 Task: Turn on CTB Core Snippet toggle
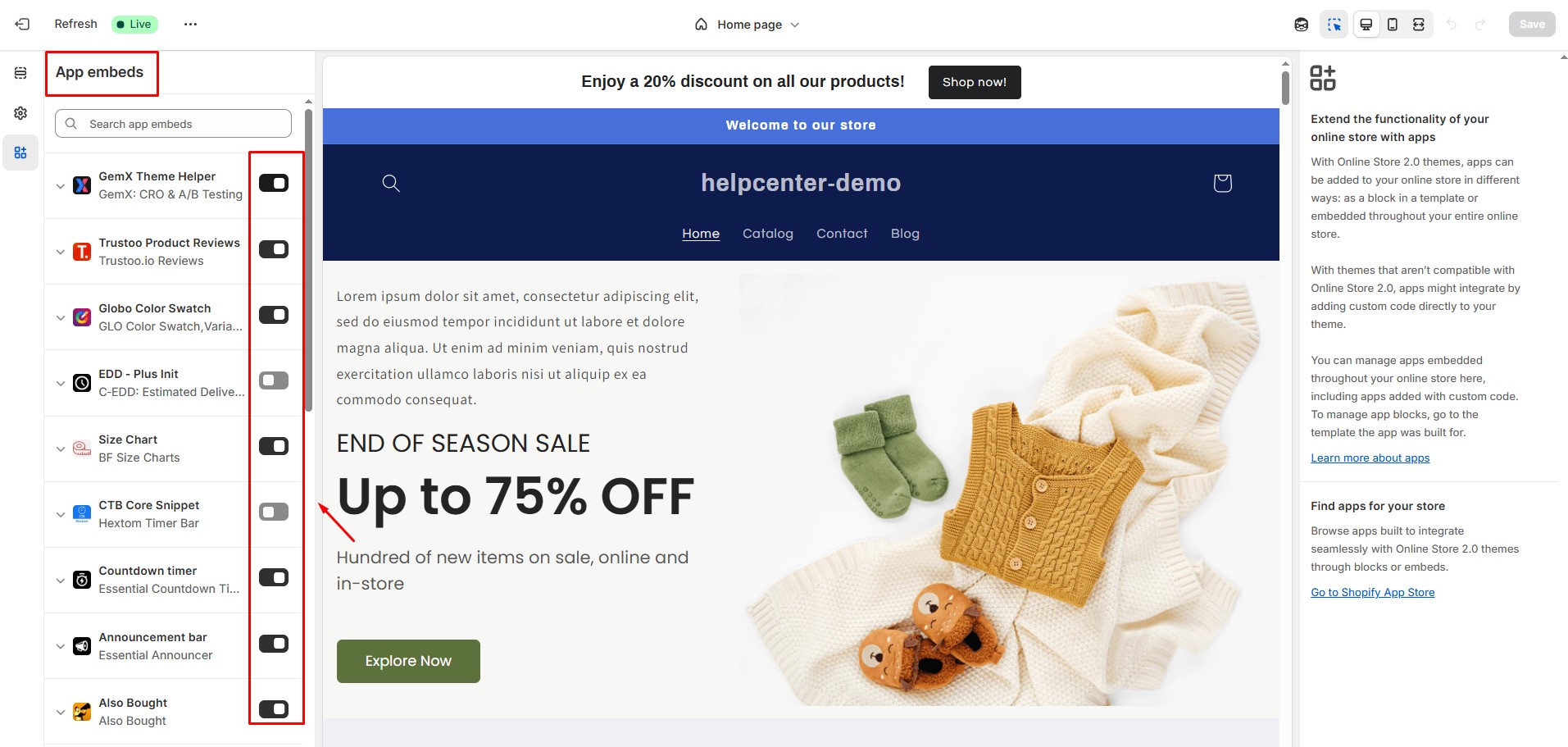[274, 512]
